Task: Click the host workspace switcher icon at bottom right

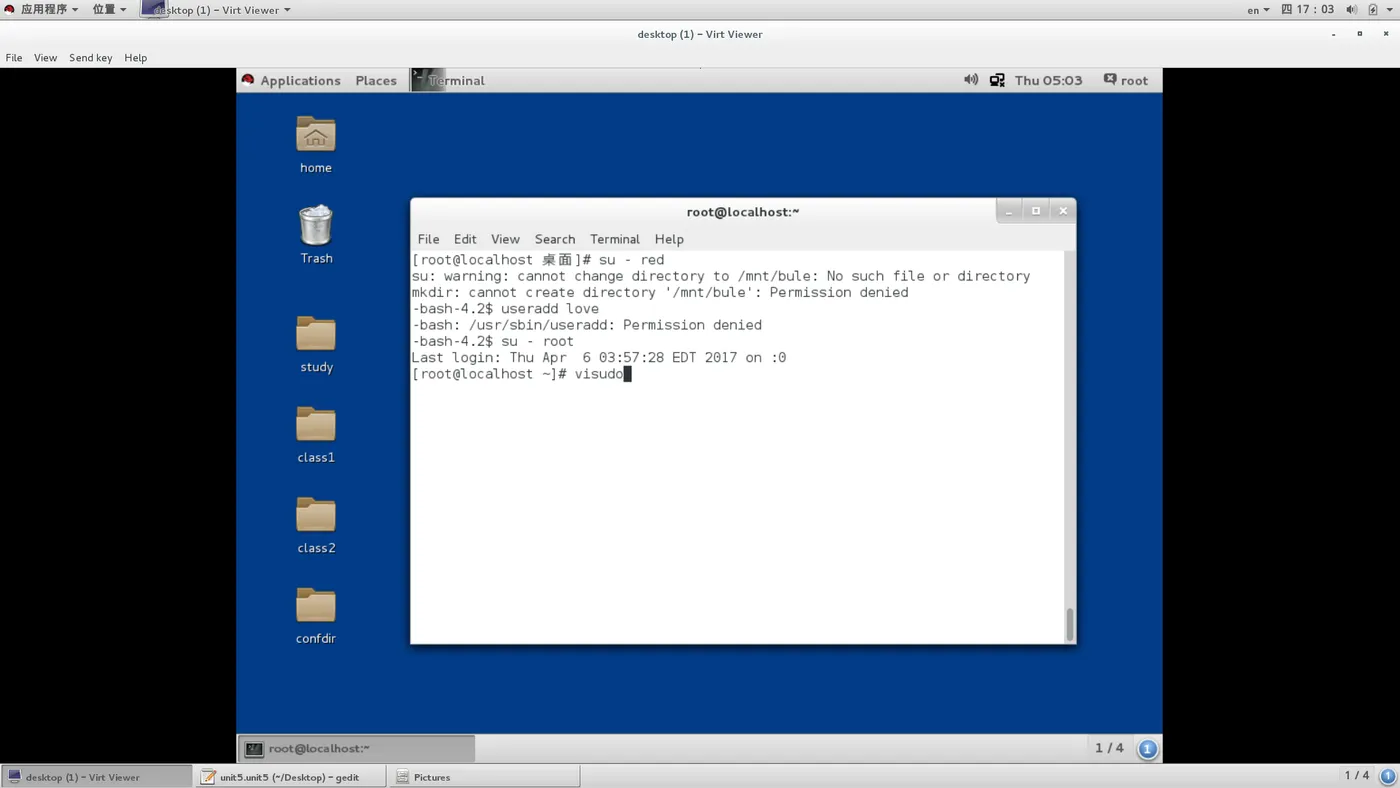Action: pos(1388,776)
